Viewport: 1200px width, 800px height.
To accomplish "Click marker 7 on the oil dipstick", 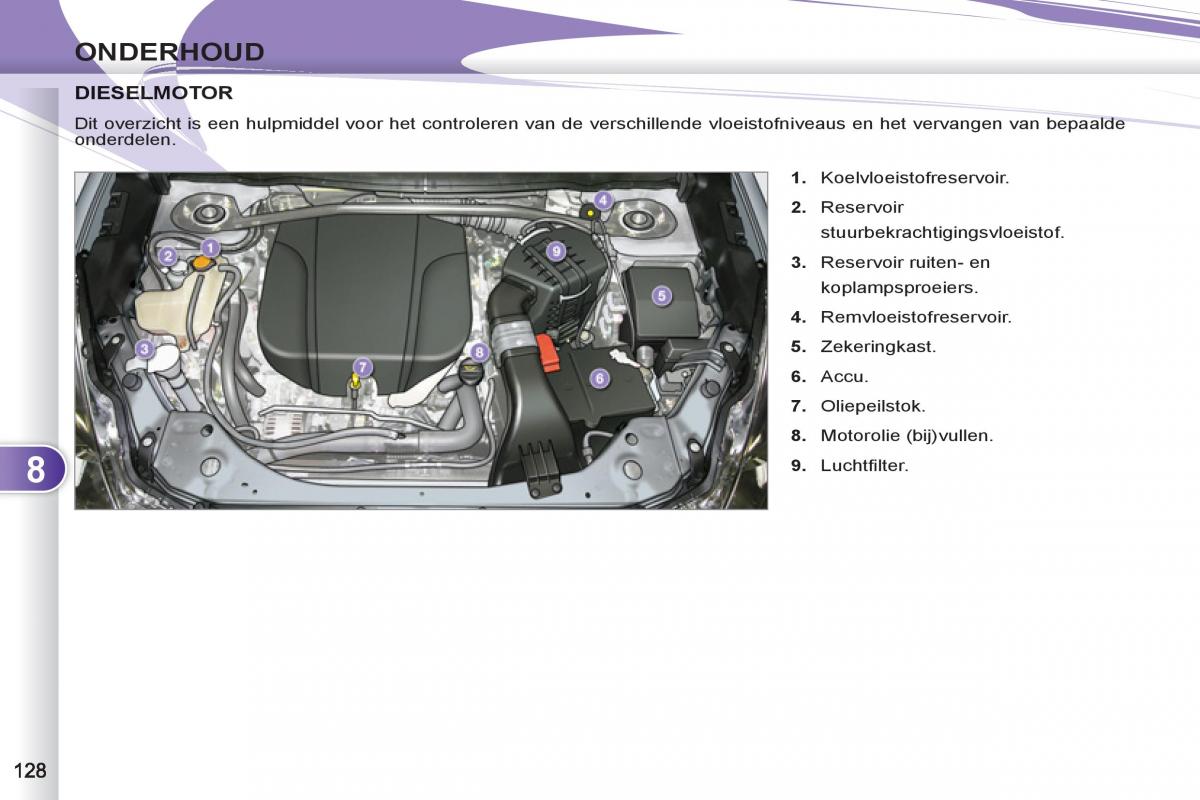I will pos(362,367).
